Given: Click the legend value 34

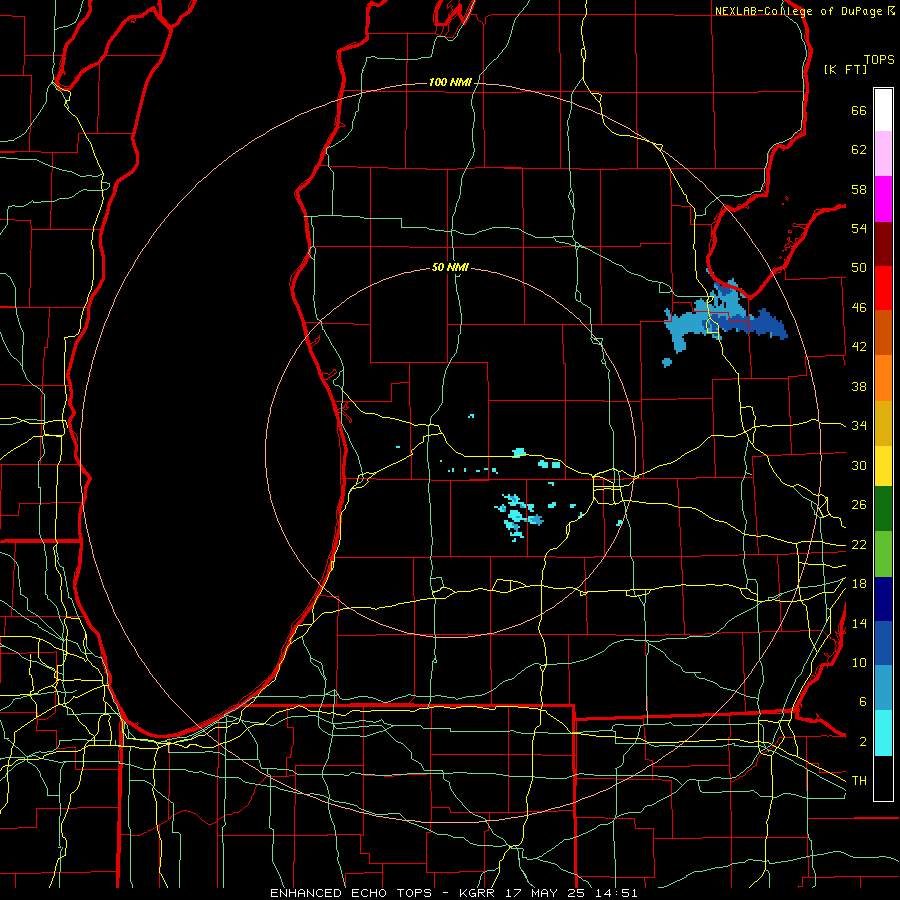Looking at the screenshot, I should 859,426.
